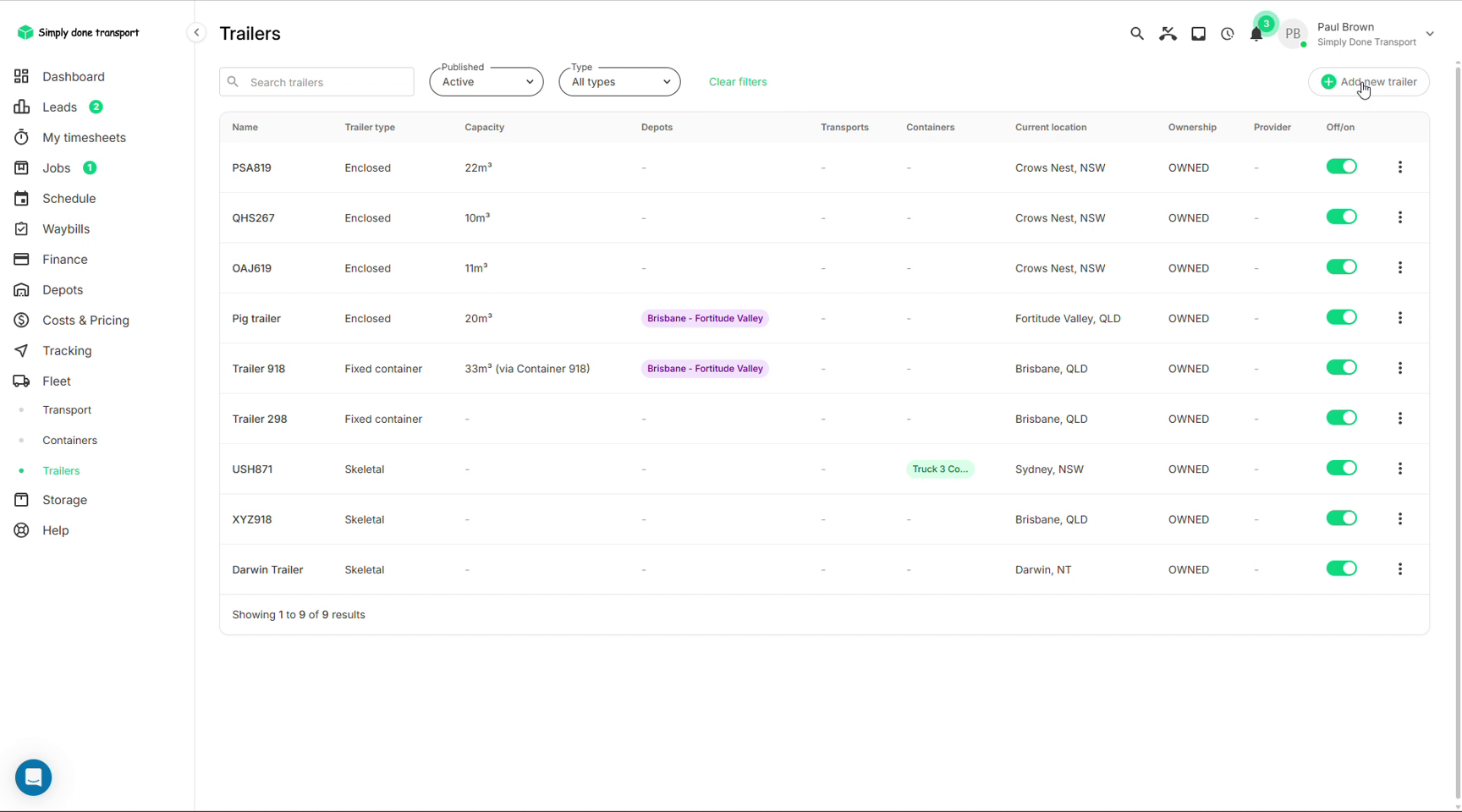Go to Dashboard in sidebar

pyautogui.click(x=74, y=76)
